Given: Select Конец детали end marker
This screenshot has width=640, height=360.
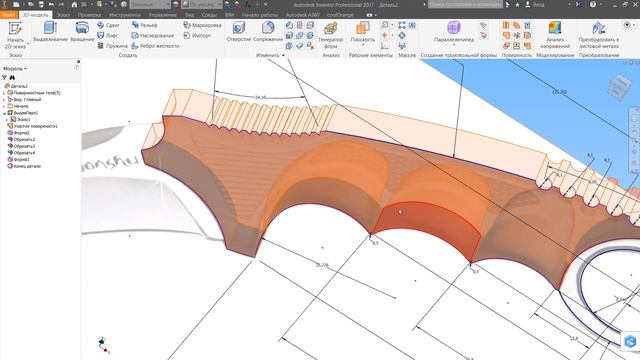Looking at the screenshot, I should (24, 166).
